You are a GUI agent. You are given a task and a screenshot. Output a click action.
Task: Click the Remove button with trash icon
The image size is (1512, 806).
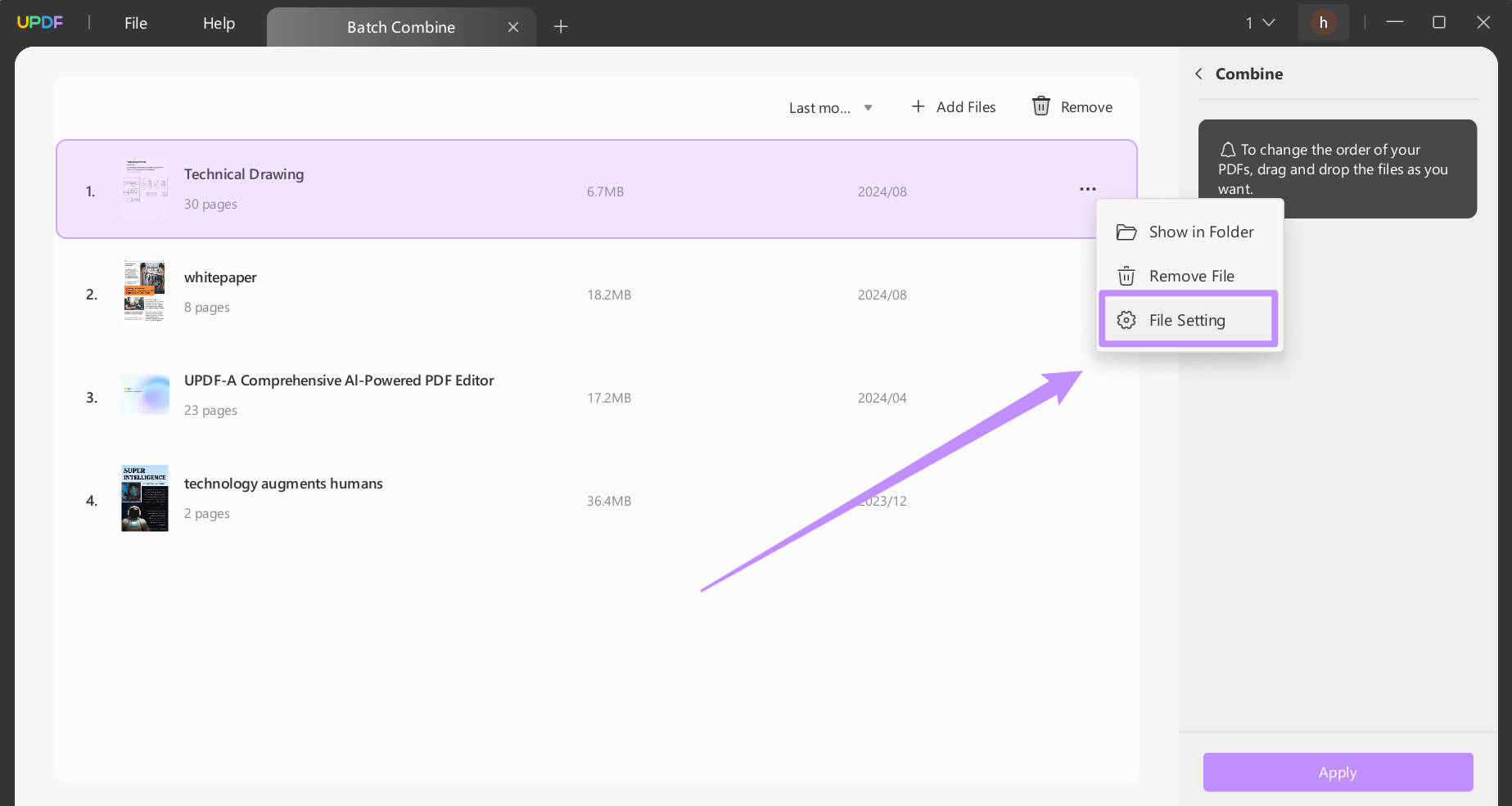(1072, 107)
